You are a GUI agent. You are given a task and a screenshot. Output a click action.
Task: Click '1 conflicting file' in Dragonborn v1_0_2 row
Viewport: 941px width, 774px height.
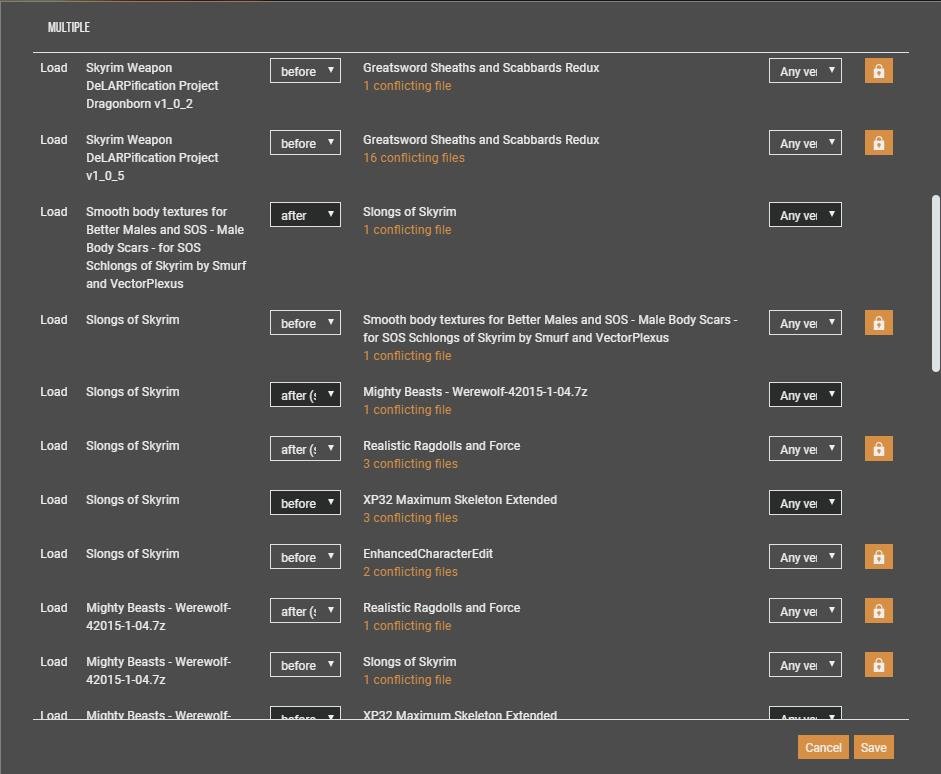[x=407, y=86]
